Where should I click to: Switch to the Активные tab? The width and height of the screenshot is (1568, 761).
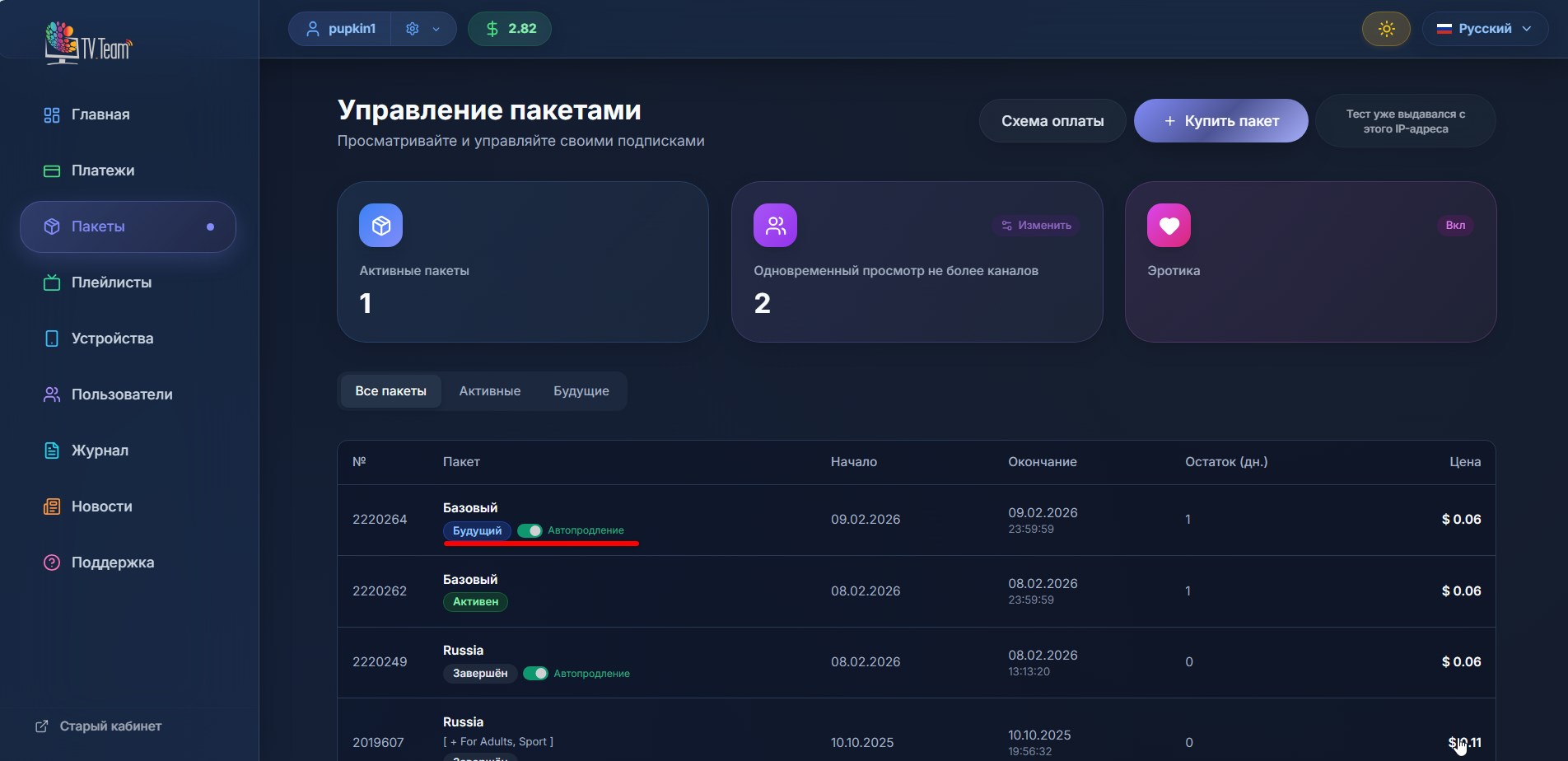[489, 391]
